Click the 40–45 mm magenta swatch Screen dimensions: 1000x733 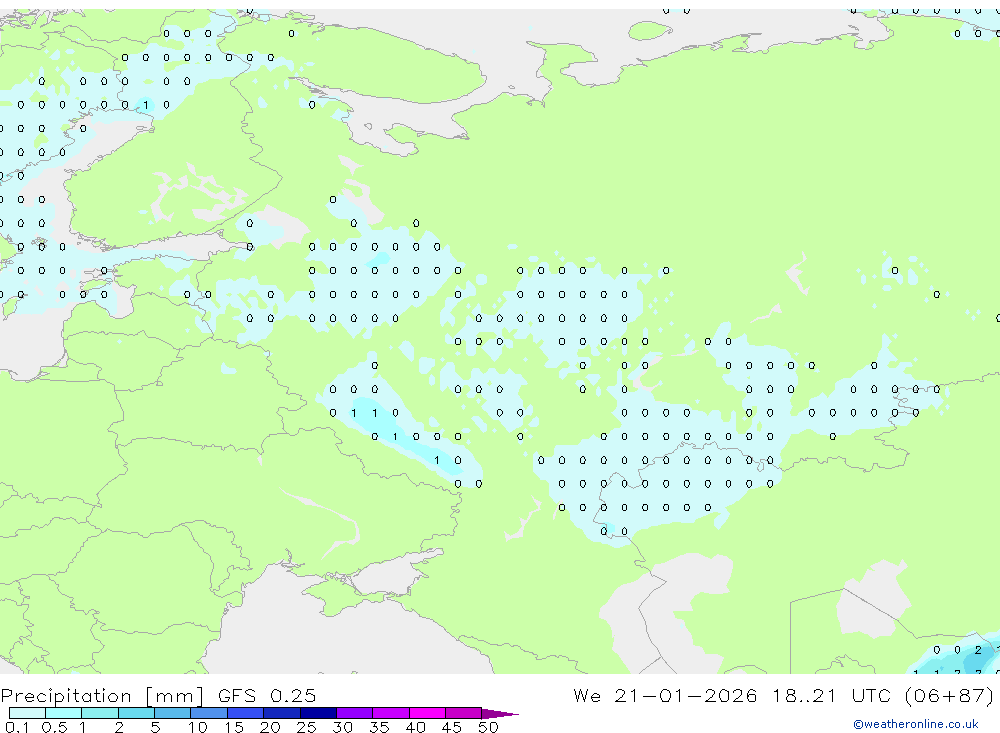point(427,713)
